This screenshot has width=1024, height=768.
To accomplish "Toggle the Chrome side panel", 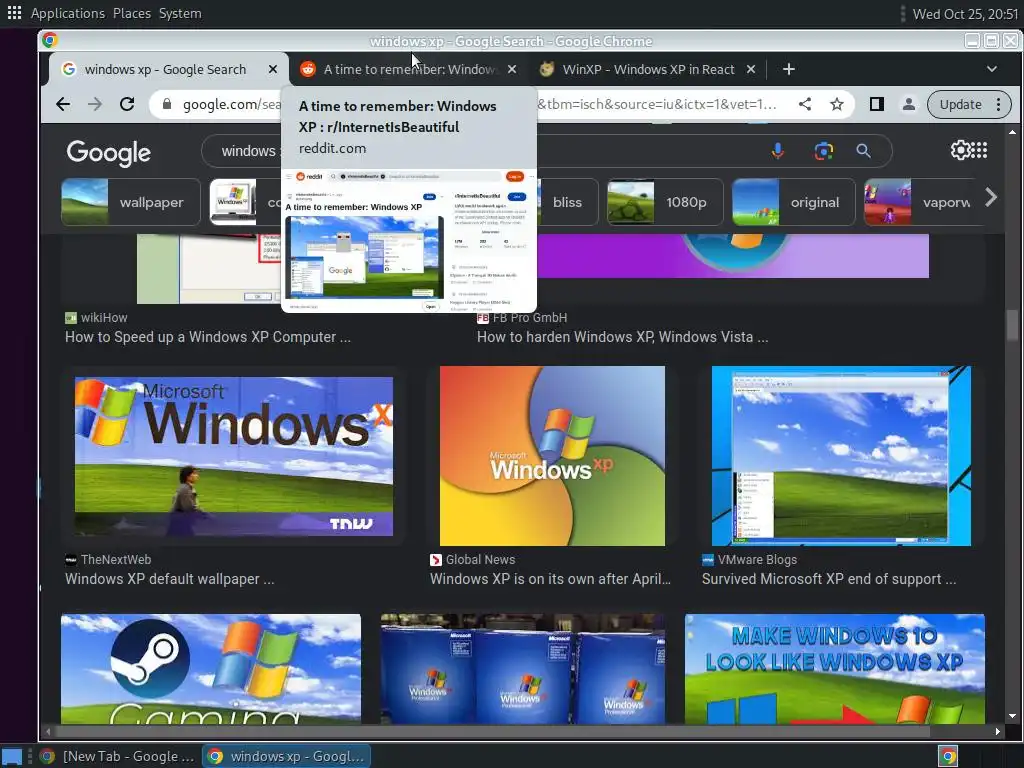I will [876, 104].
